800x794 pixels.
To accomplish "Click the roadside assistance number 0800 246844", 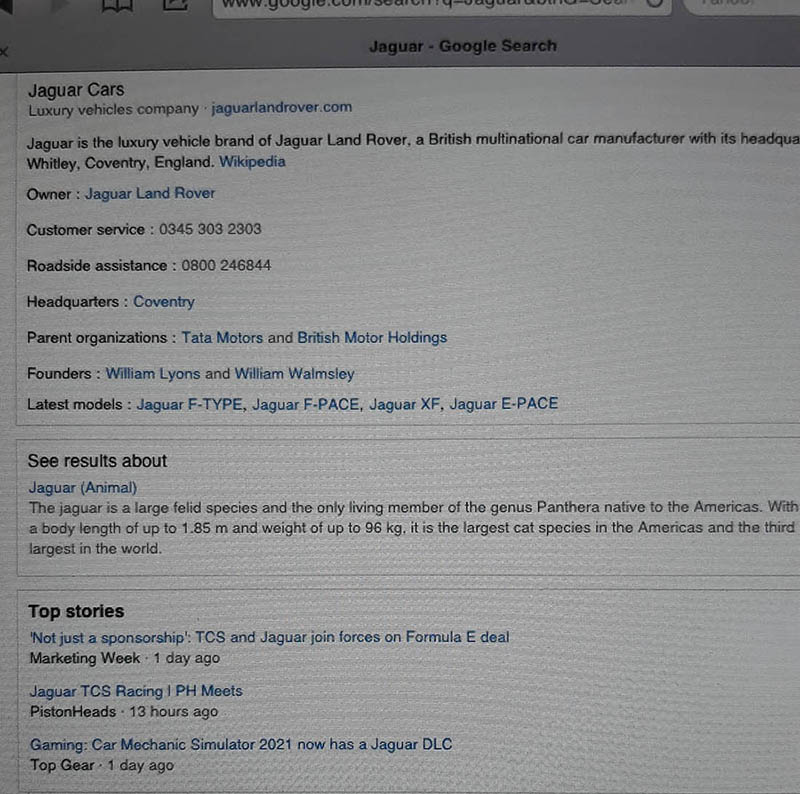I will pos(226,265).
